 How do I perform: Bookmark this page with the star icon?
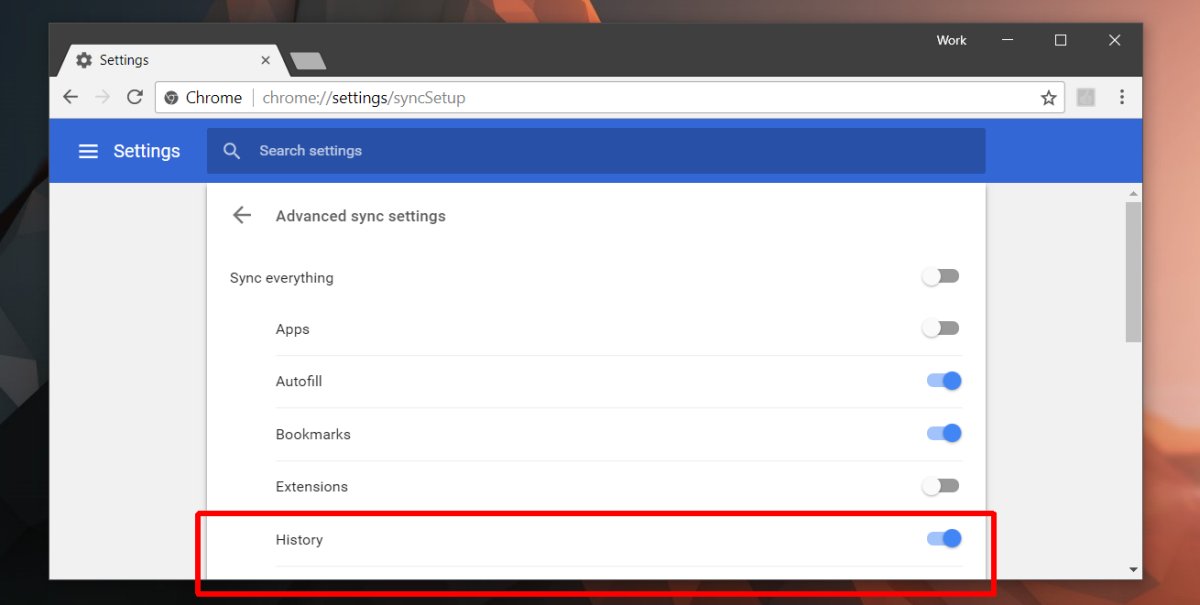point(1048,98)
